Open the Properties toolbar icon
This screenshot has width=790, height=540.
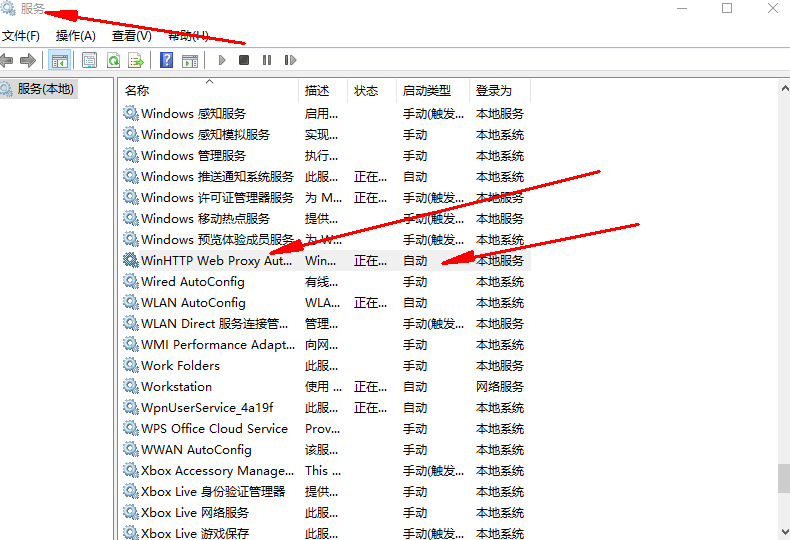89,60
